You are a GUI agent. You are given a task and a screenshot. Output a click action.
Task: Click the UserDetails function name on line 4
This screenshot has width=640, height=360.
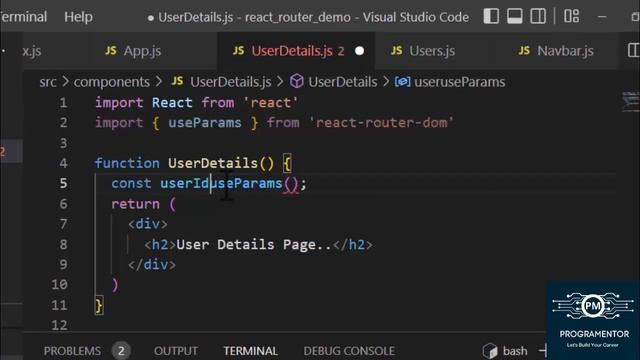[x=213, y=163]
